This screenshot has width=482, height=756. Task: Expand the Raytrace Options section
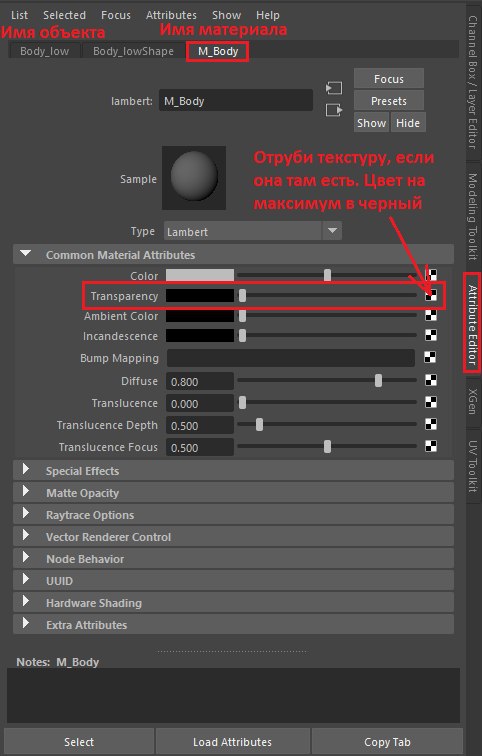click(26, 514)
